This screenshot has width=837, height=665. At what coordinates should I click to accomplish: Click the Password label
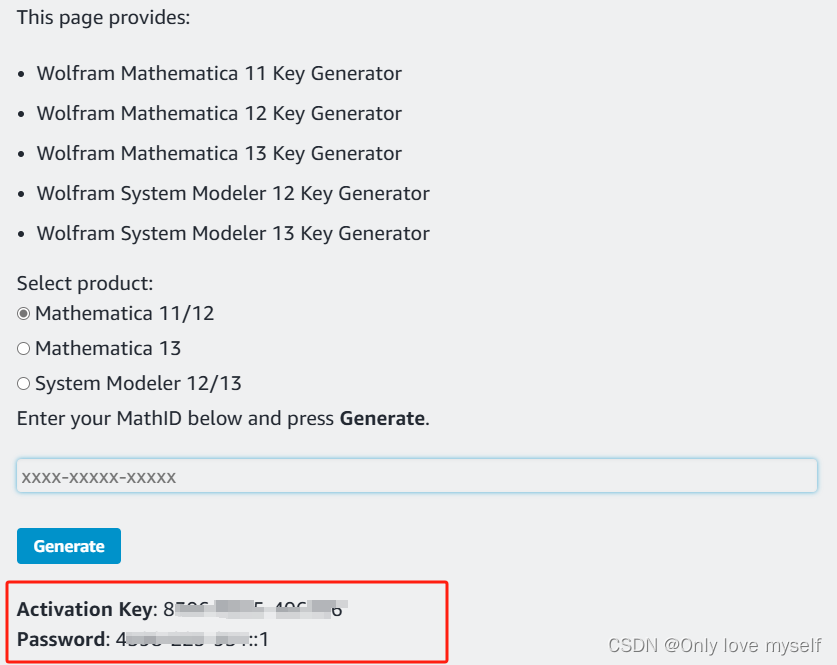click(x=61, y=637)
